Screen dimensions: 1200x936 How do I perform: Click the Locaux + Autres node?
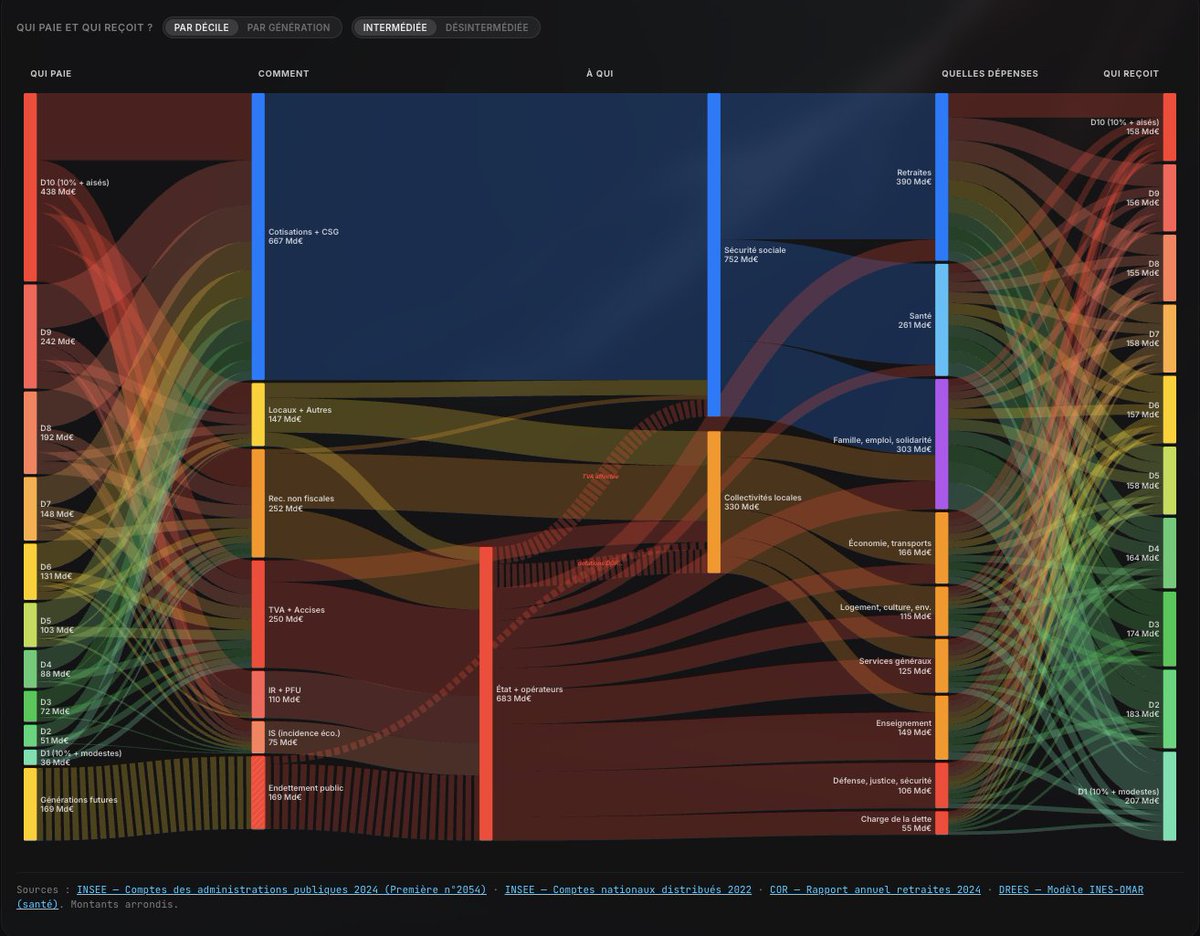pyautogui.click(x=258, y=414)
